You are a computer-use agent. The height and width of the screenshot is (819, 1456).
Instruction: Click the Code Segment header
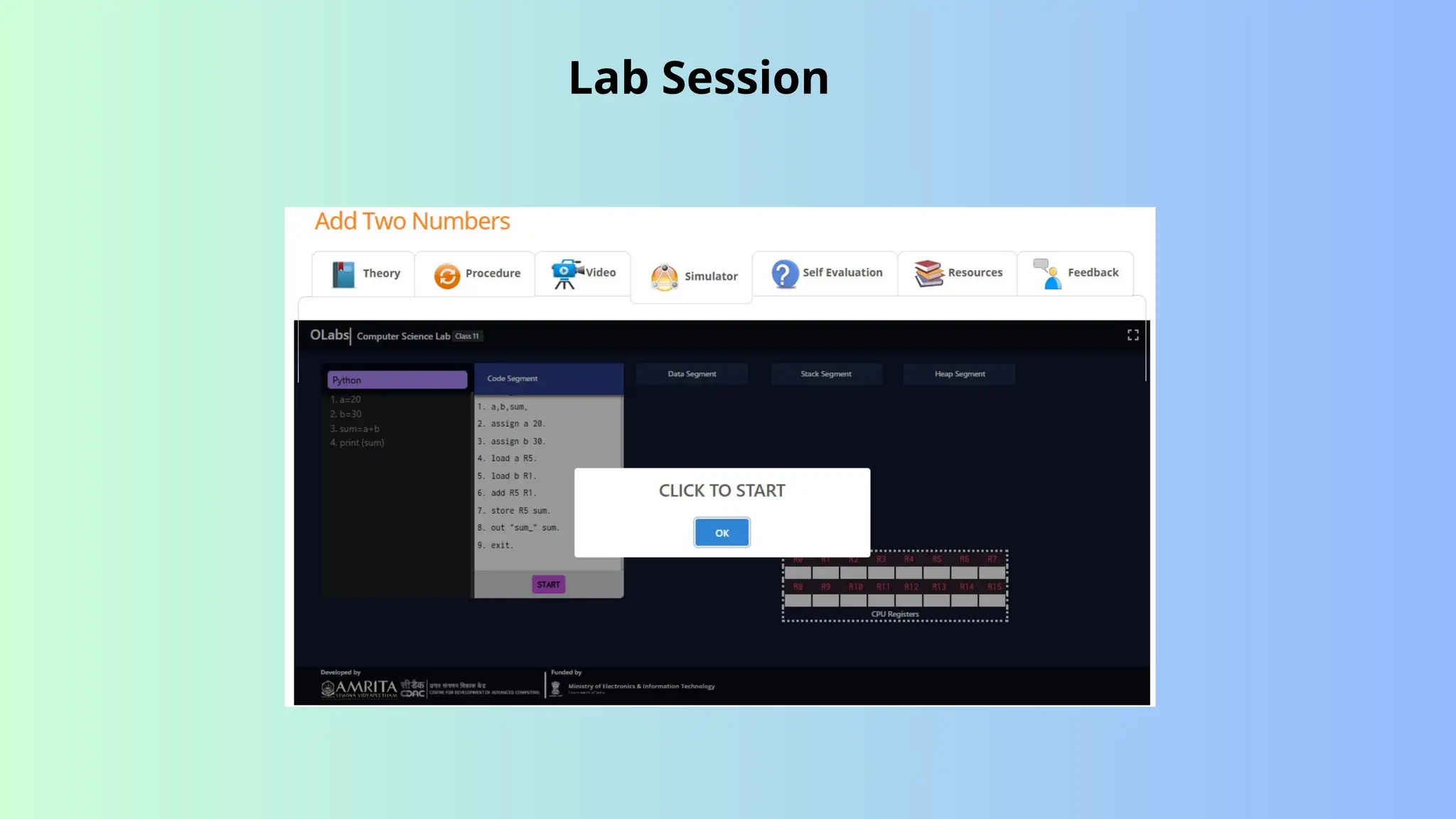click(x=549, y=379)
